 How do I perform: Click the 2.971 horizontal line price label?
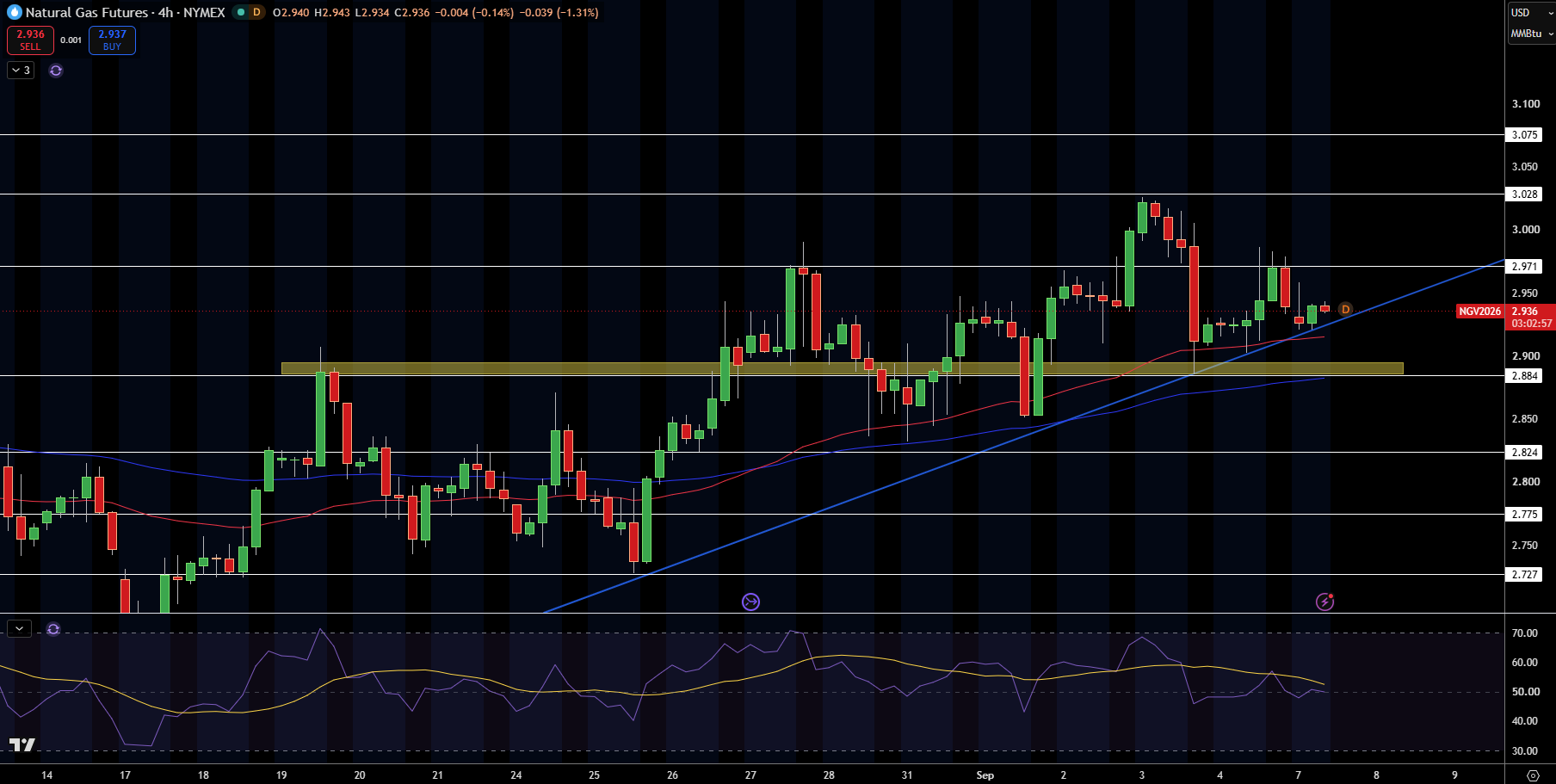point(1524,267)
